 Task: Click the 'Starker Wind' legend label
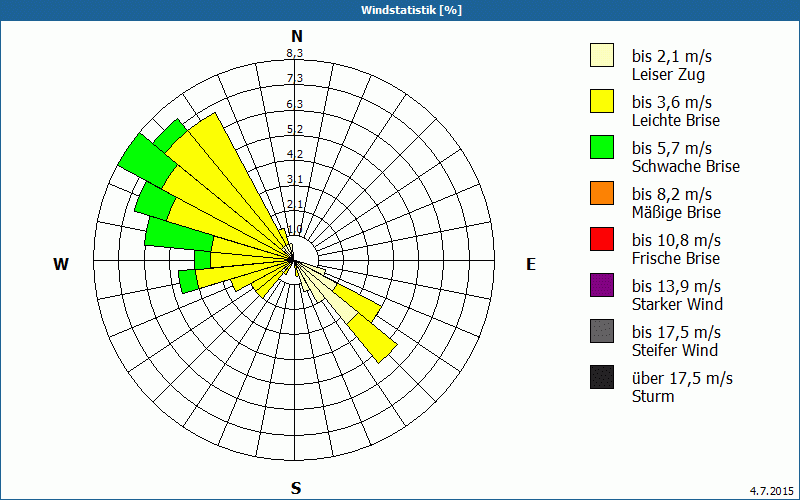(x=677, y=304)
